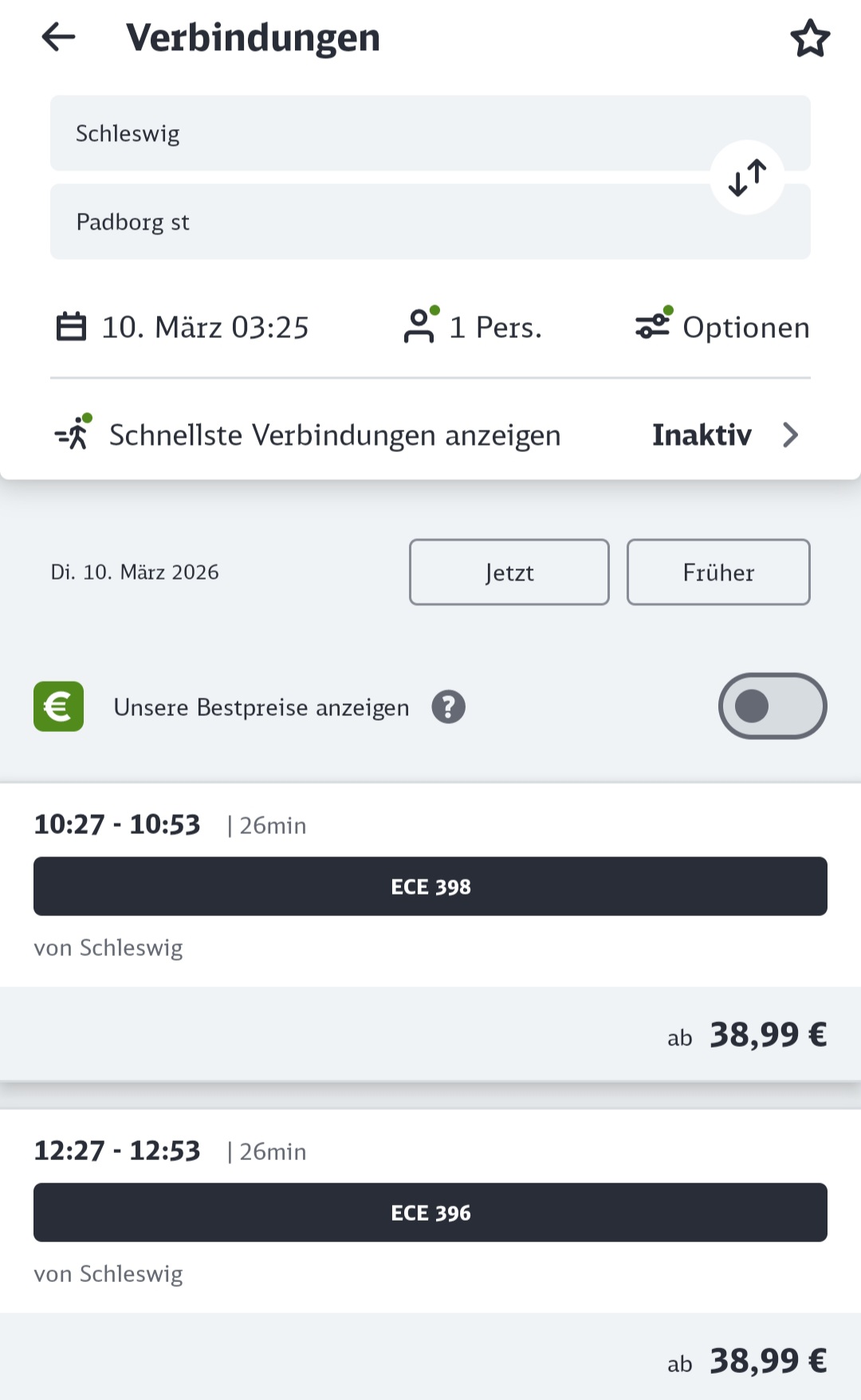861x1400 pixels.
Task: Edit the Schleswig origin field
Action: [x=431, y=133]
